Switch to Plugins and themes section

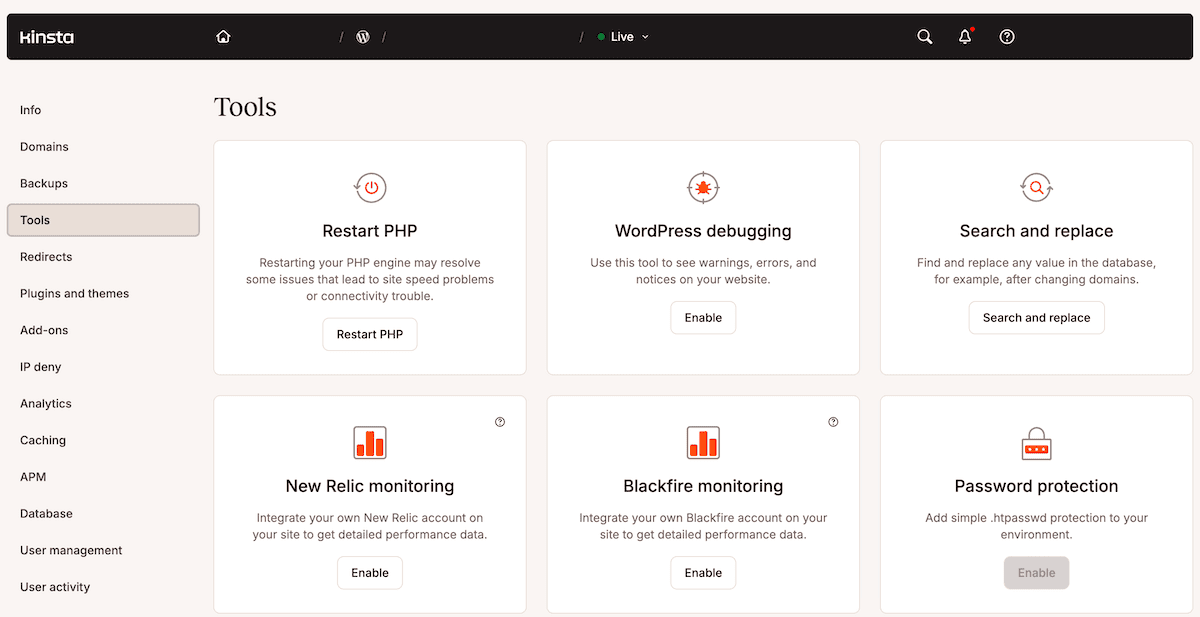coord(74,293)
